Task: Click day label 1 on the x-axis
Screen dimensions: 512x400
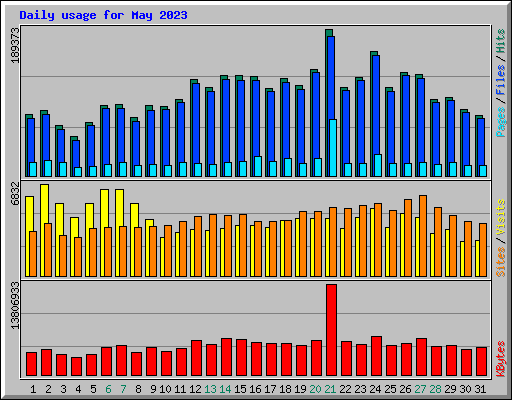Action: point(33,389)
